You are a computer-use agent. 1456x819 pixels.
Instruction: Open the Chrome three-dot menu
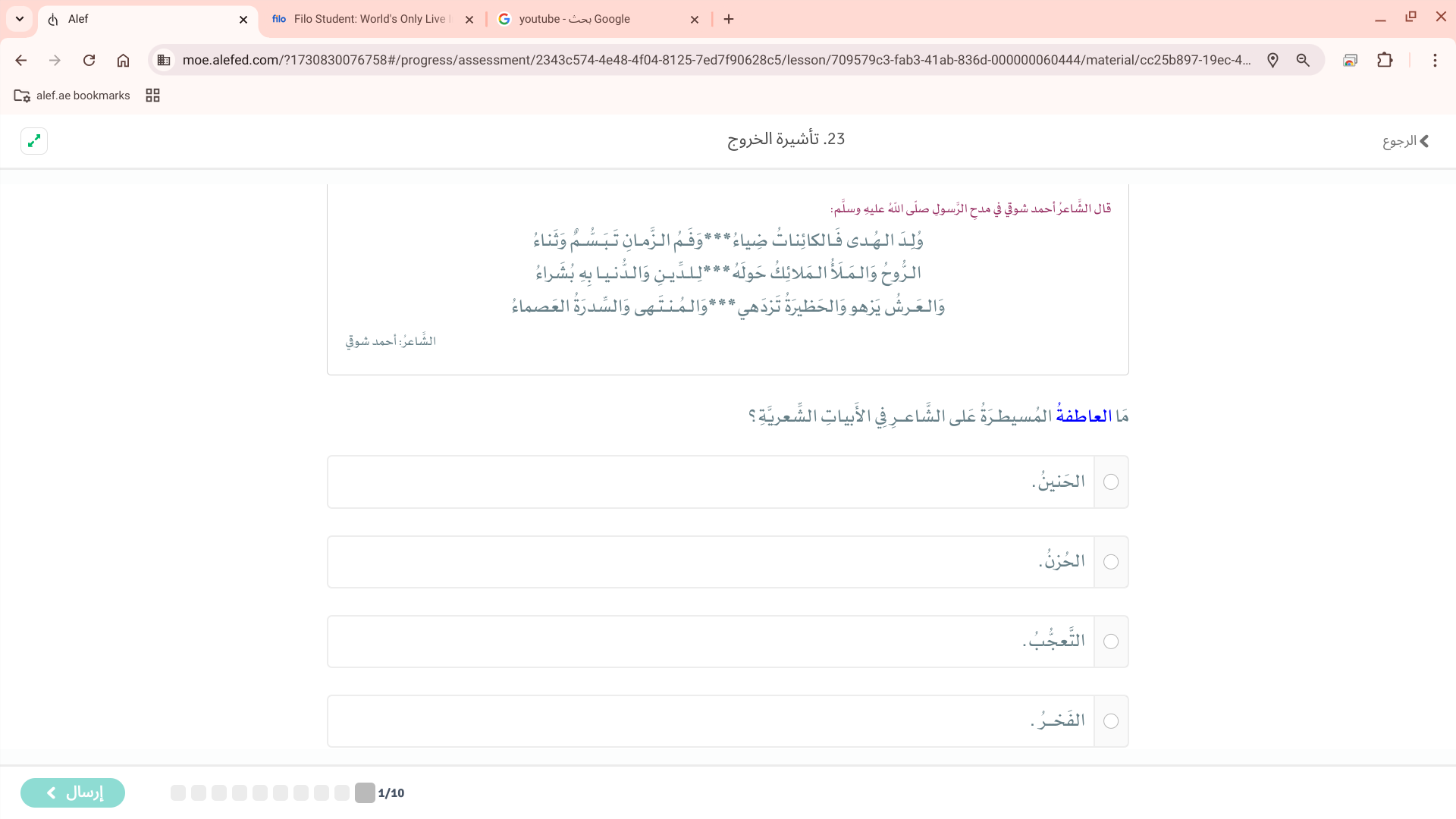(x=1435, y=60)
